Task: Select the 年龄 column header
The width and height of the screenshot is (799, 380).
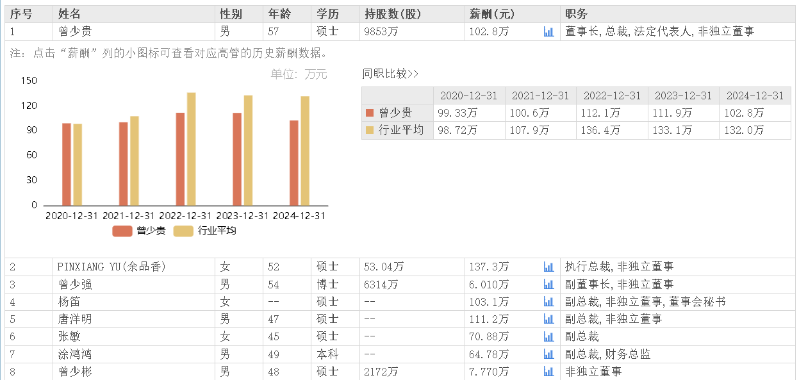Action: click(x=278, y=14)
